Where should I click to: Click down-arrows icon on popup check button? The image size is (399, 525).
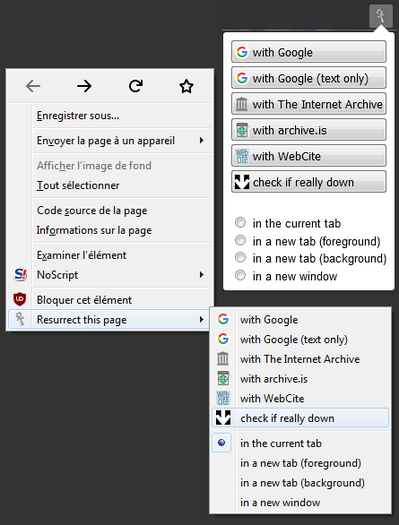click(242, 182)
